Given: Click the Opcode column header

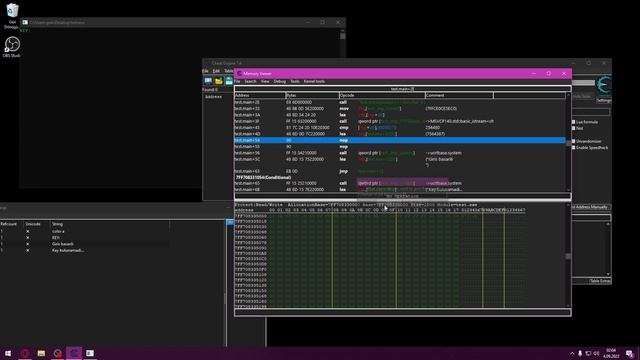Looking at the screenshot, I should 382,96.
